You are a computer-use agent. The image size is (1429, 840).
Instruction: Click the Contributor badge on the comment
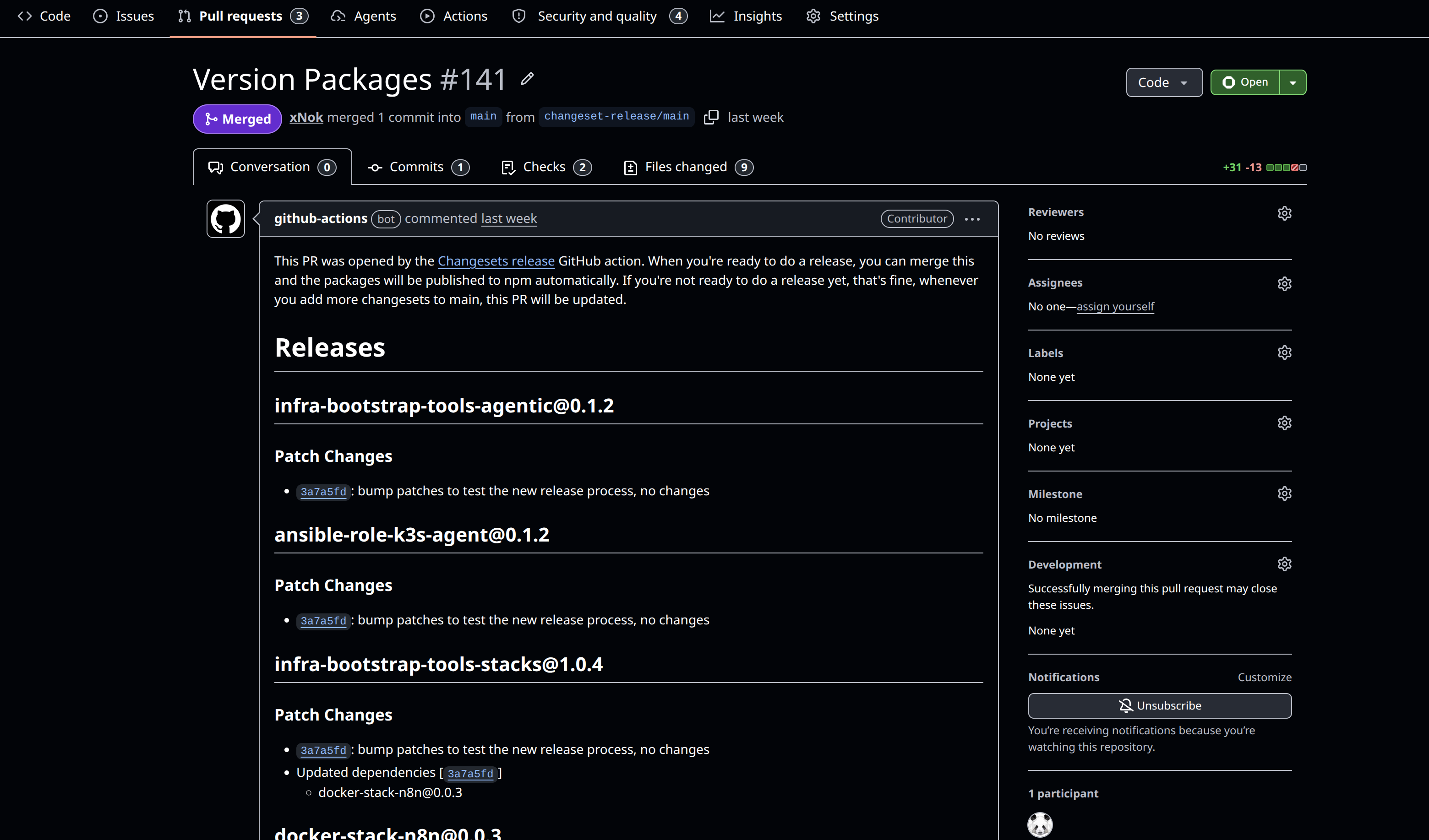coord(917,219)
